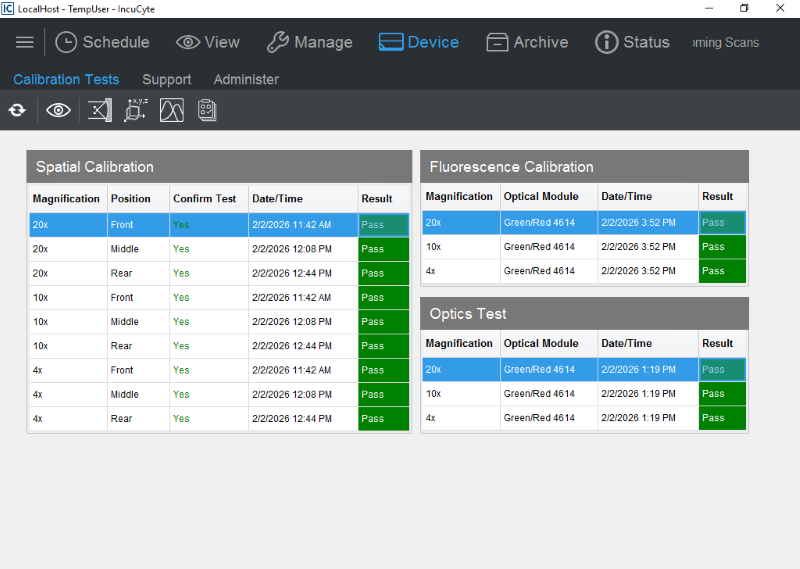The width and height of the screenshot is (800, 569).
Task: Click the optics test toolbar icon
Action: [x=99, y=110]
